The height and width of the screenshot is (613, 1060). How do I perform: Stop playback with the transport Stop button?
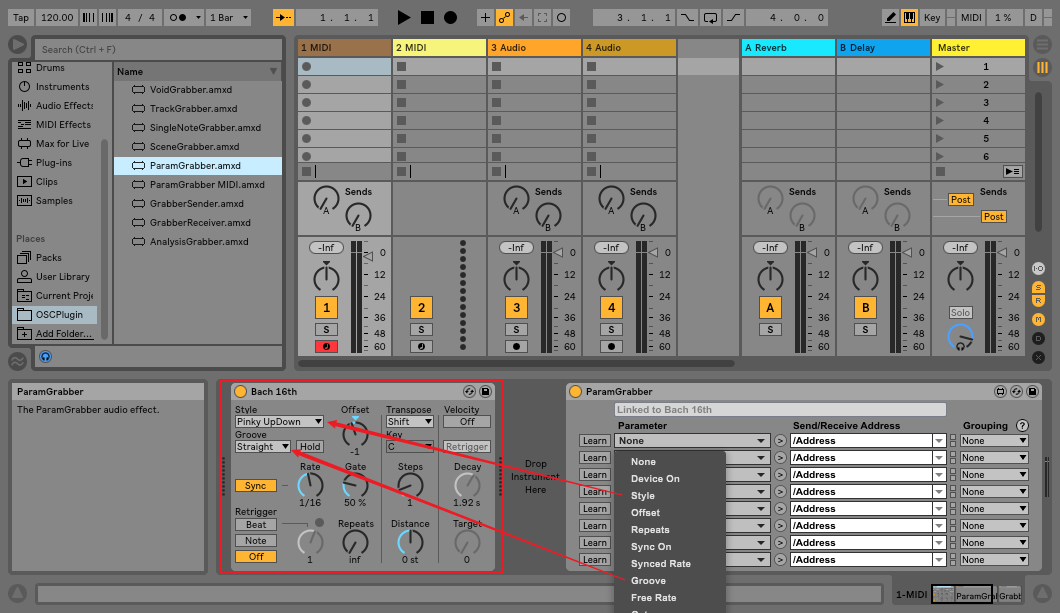tap(427, 18)
